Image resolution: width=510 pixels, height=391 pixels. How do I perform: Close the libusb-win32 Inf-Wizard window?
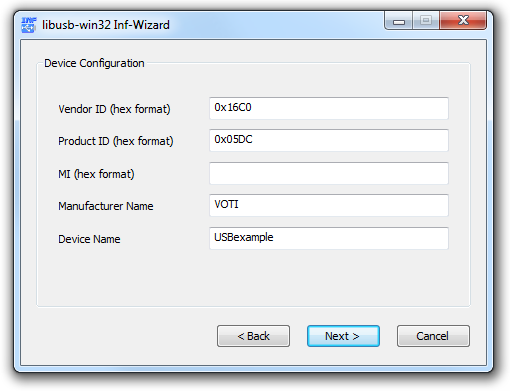pyautogui.click(x=463, y=21)
